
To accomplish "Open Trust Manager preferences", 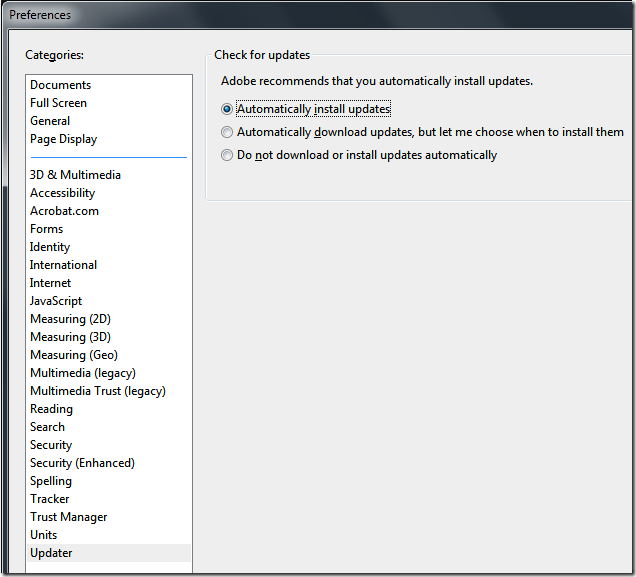I will tap(68, 517).
